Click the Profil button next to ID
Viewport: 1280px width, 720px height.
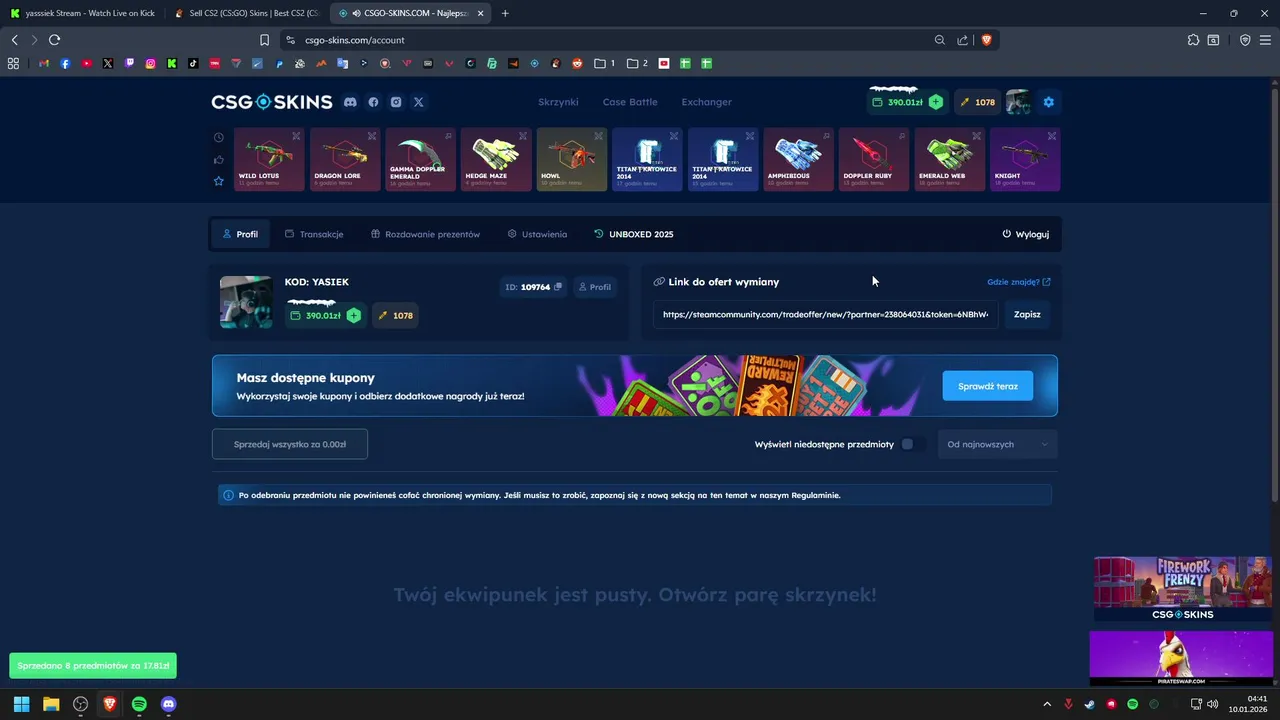pos(594,287)
